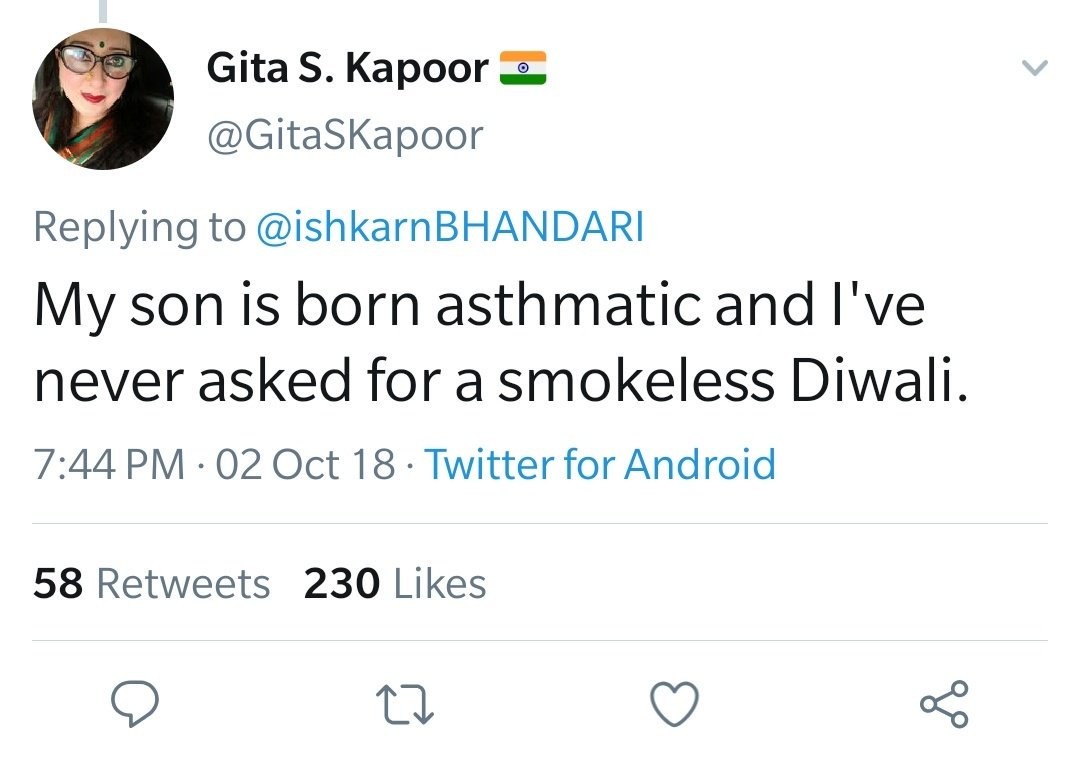This screenshot has width=1080, height=762.
Task: Click the tweet text about smokeless Diwali
Action: (501, 342)
